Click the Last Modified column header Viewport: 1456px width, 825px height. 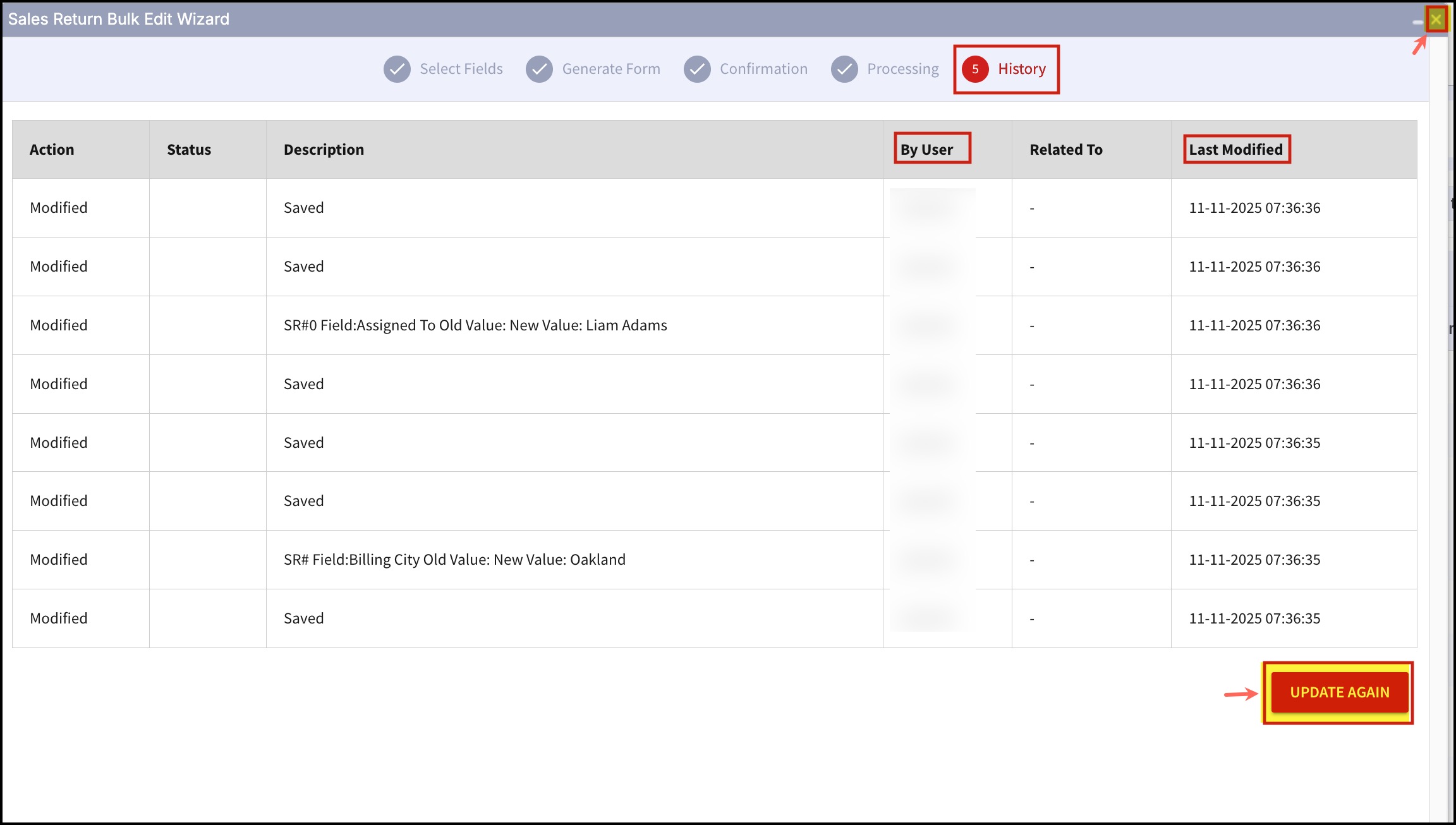(1235, 150)
